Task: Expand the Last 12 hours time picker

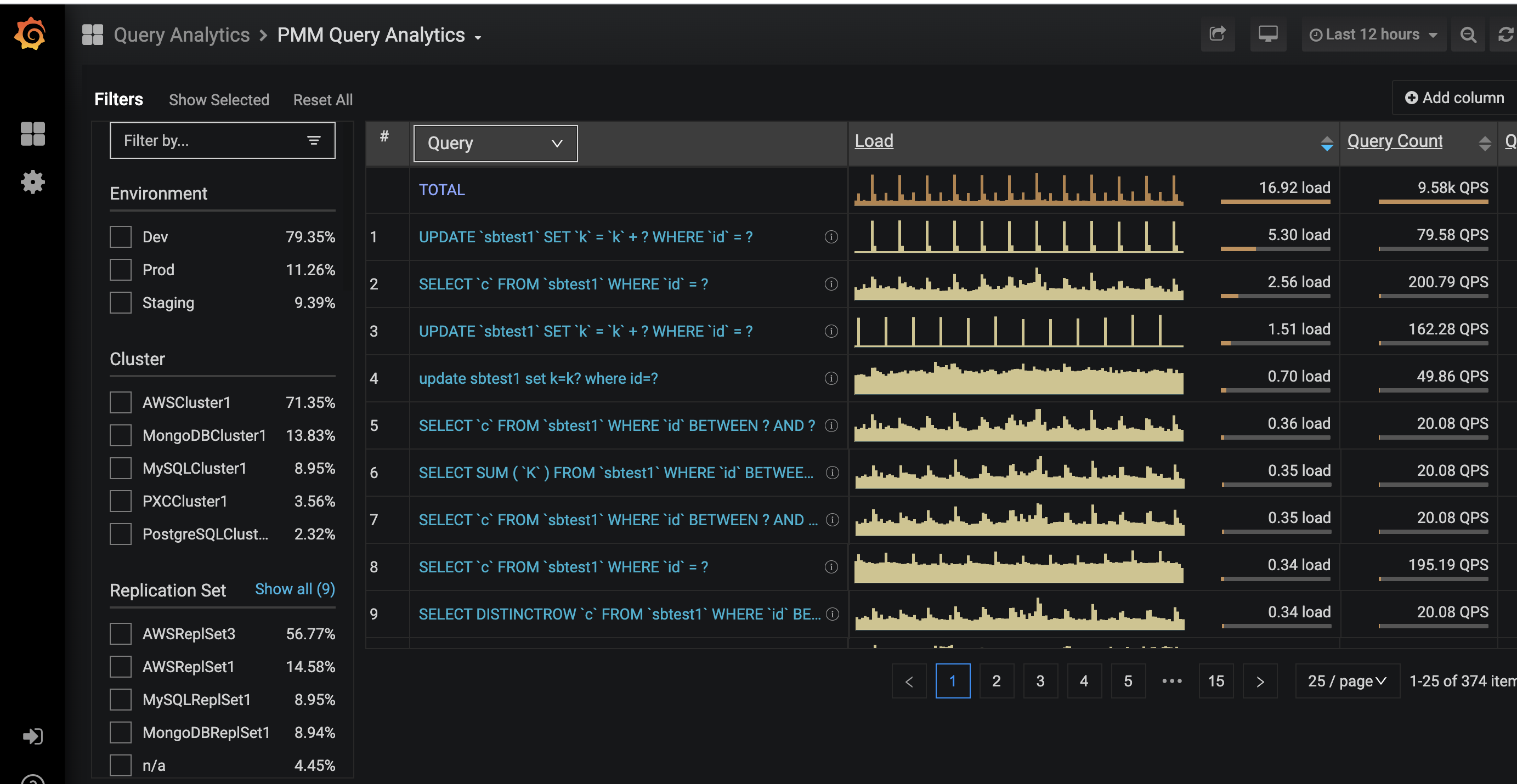Action: point(1372,35)
